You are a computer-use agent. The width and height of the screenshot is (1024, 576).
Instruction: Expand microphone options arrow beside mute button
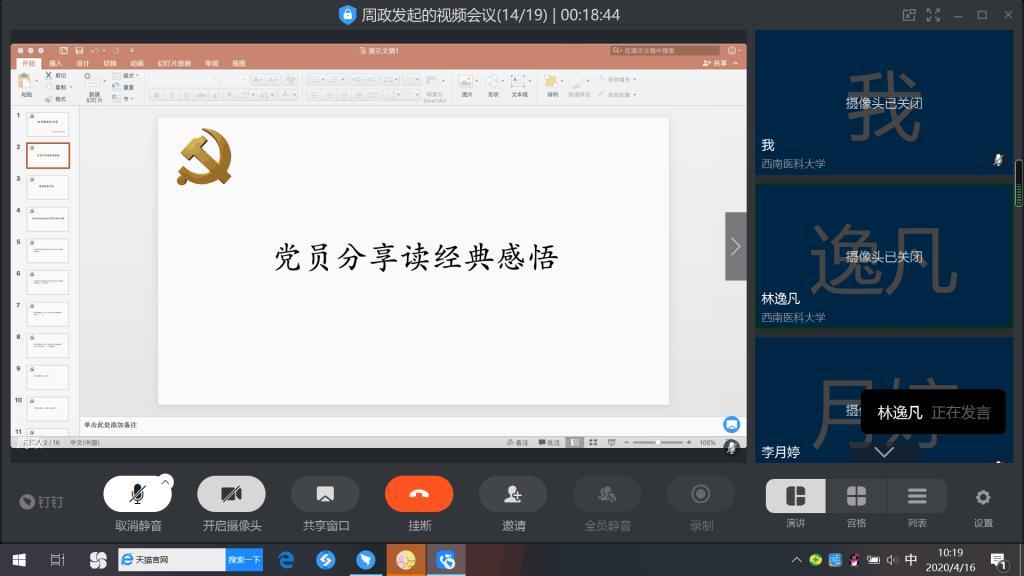point(166,481)
